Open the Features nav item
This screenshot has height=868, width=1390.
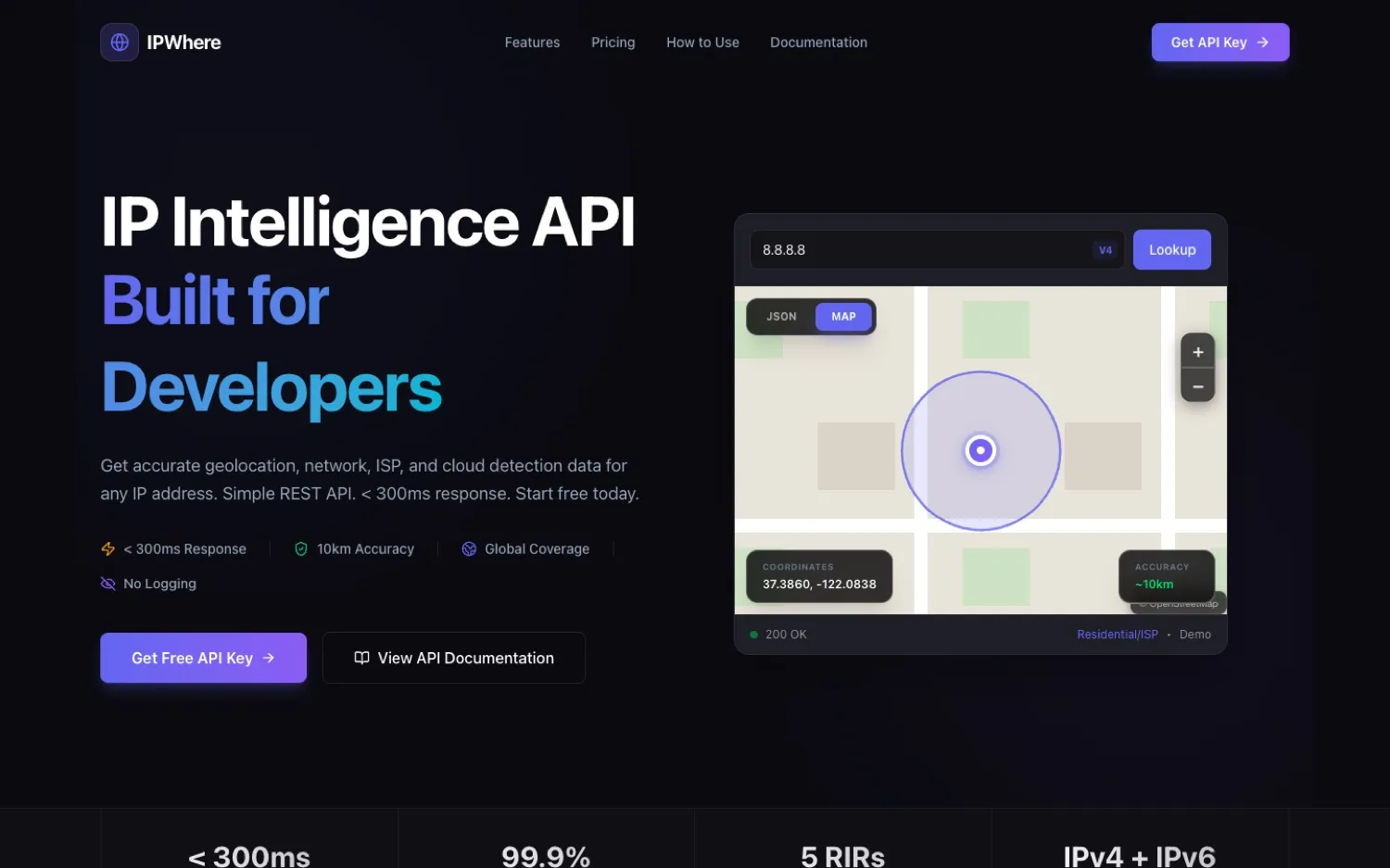(x=532, y=43)
